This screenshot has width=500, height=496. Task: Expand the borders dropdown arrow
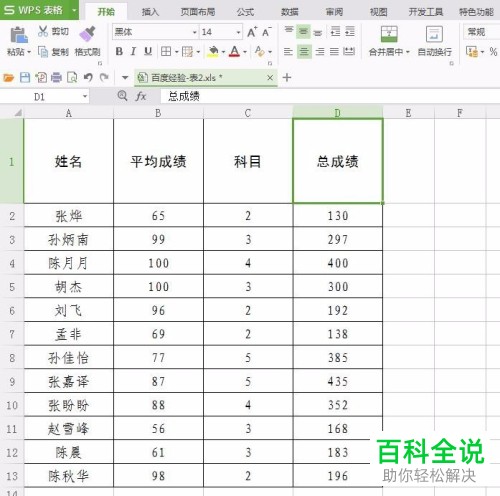pyautogui.click(x=176, y=52)
